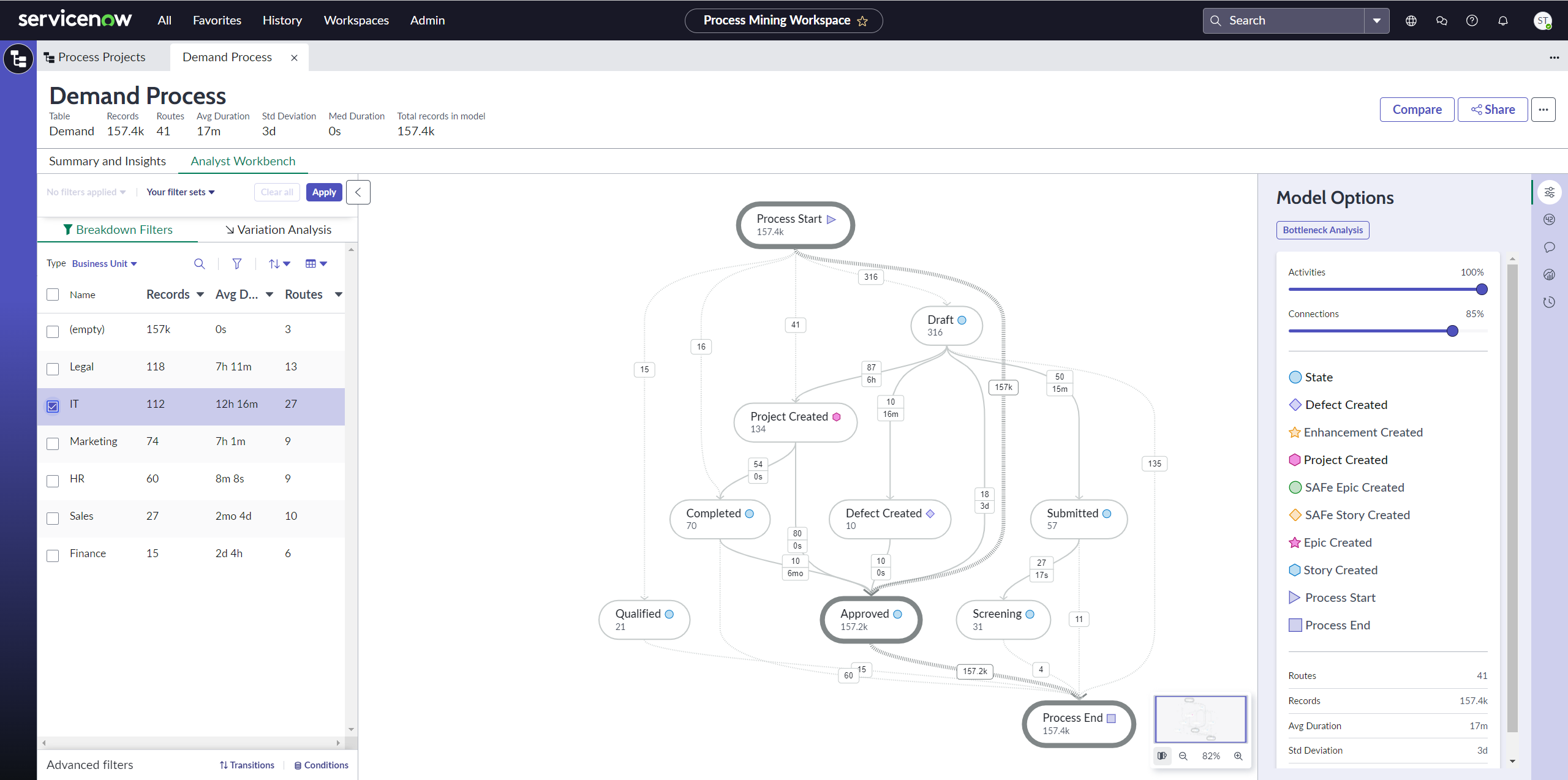Screen dimensions: 1568x780
Task: Check the Legal business unit checkbox
Action: coord(53,369)
